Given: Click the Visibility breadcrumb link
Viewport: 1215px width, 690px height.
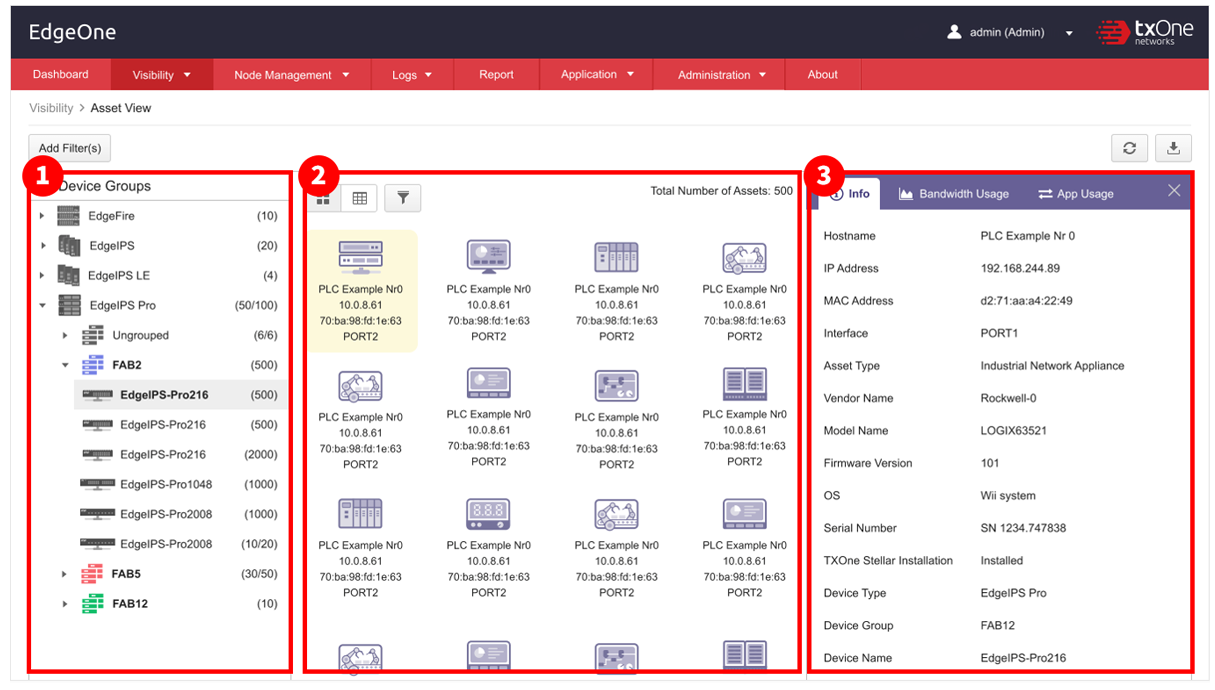Looking at the screenshot, I should [51, 108].
